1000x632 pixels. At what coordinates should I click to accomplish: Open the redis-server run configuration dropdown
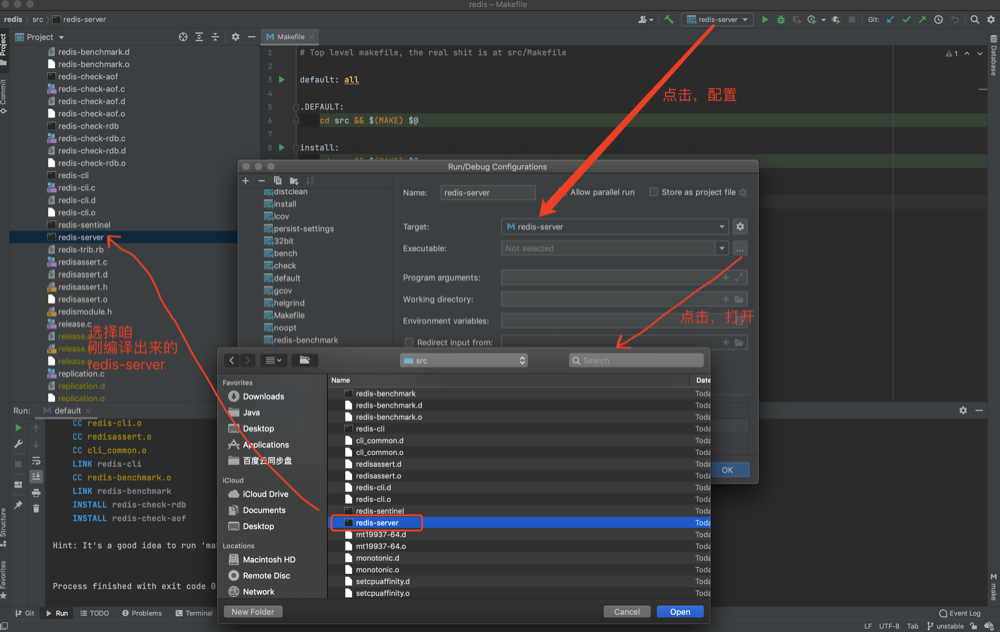pyautogui.click(x=717, y=20)
